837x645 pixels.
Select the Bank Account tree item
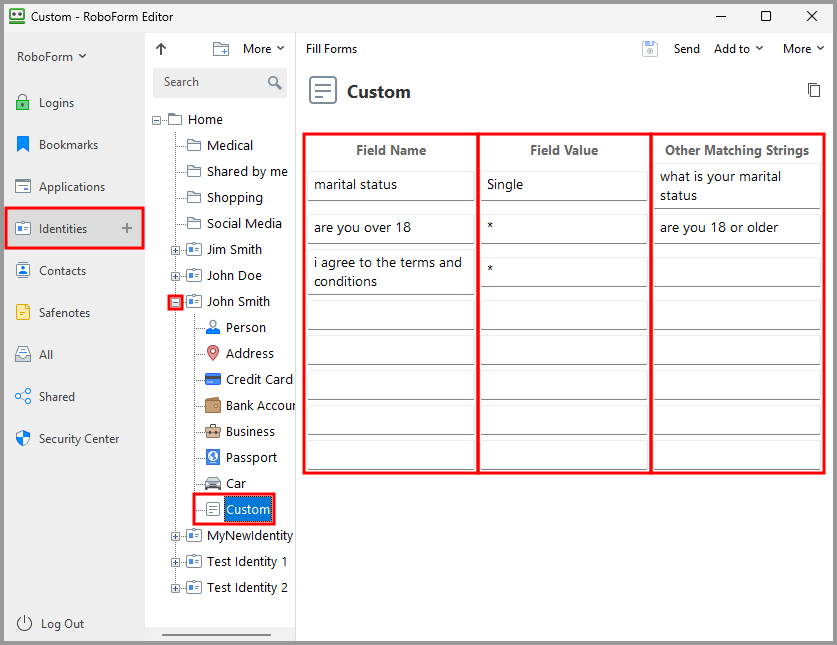tap(250, 406)
